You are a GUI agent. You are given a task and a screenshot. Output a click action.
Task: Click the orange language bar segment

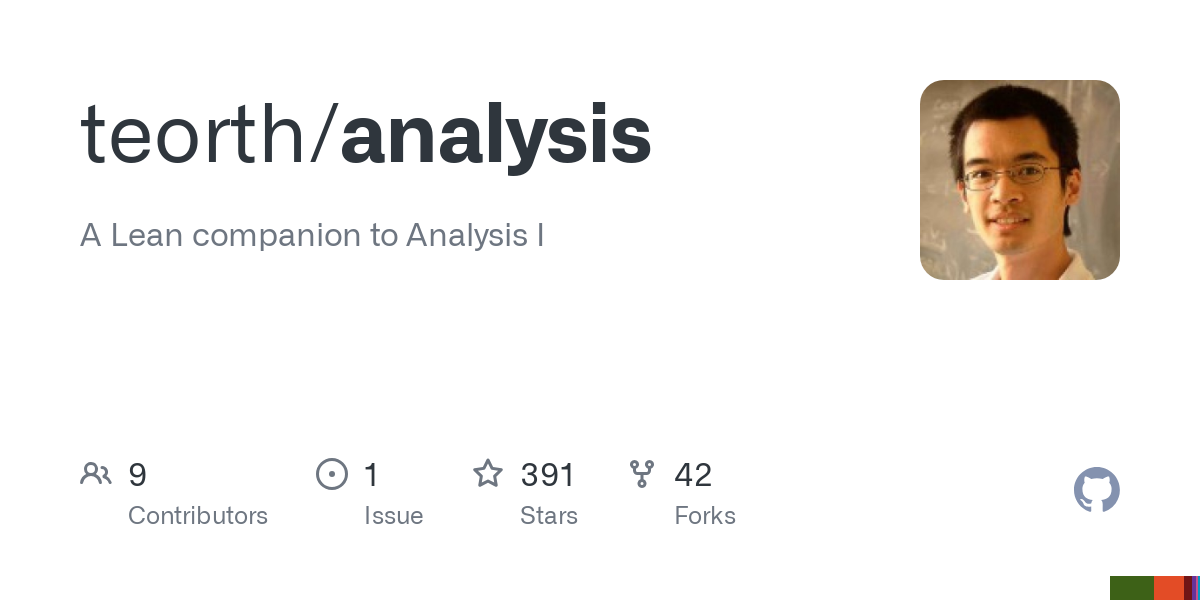(x=1169, y=588)
